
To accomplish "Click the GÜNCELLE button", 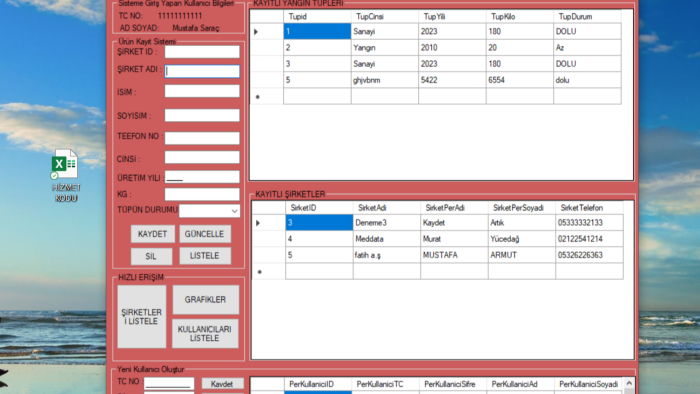I will [204, 234].
